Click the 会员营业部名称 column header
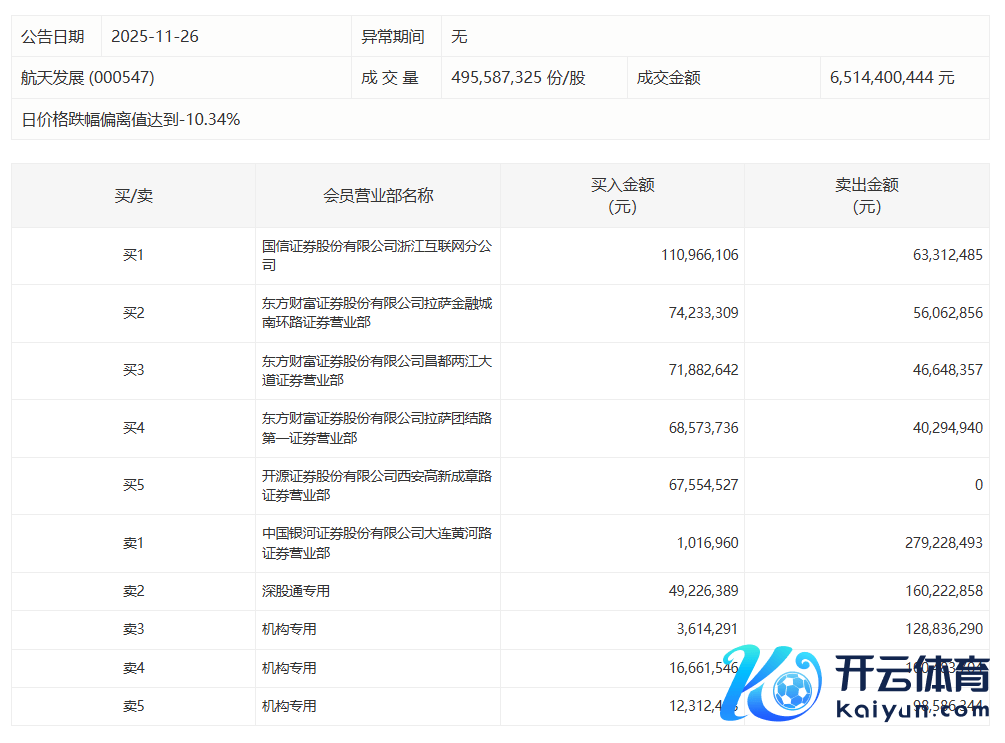This screenshot has height=743, width=1005. pyautogui.click(x=378, y=196)
